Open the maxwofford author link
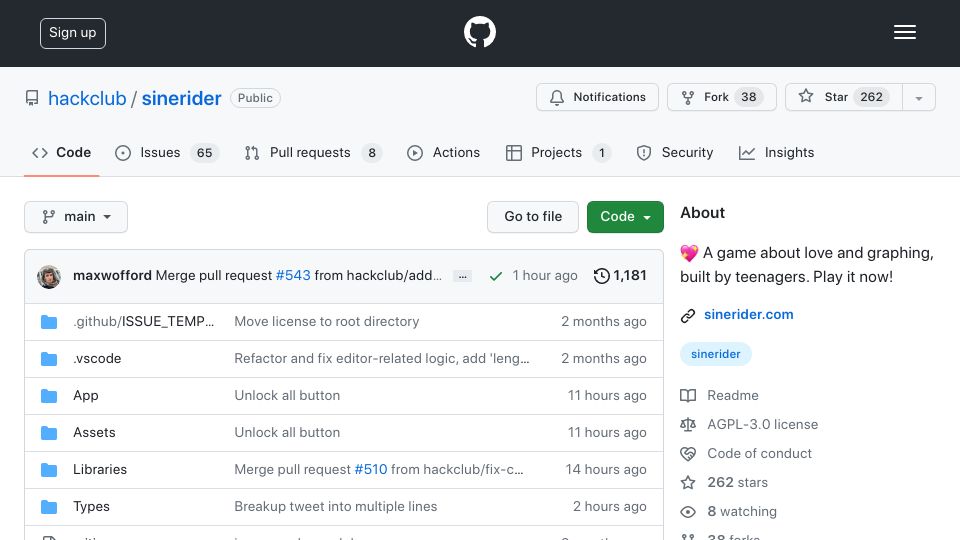This screenshot has height=540, width=960. (x=112, y=276)
